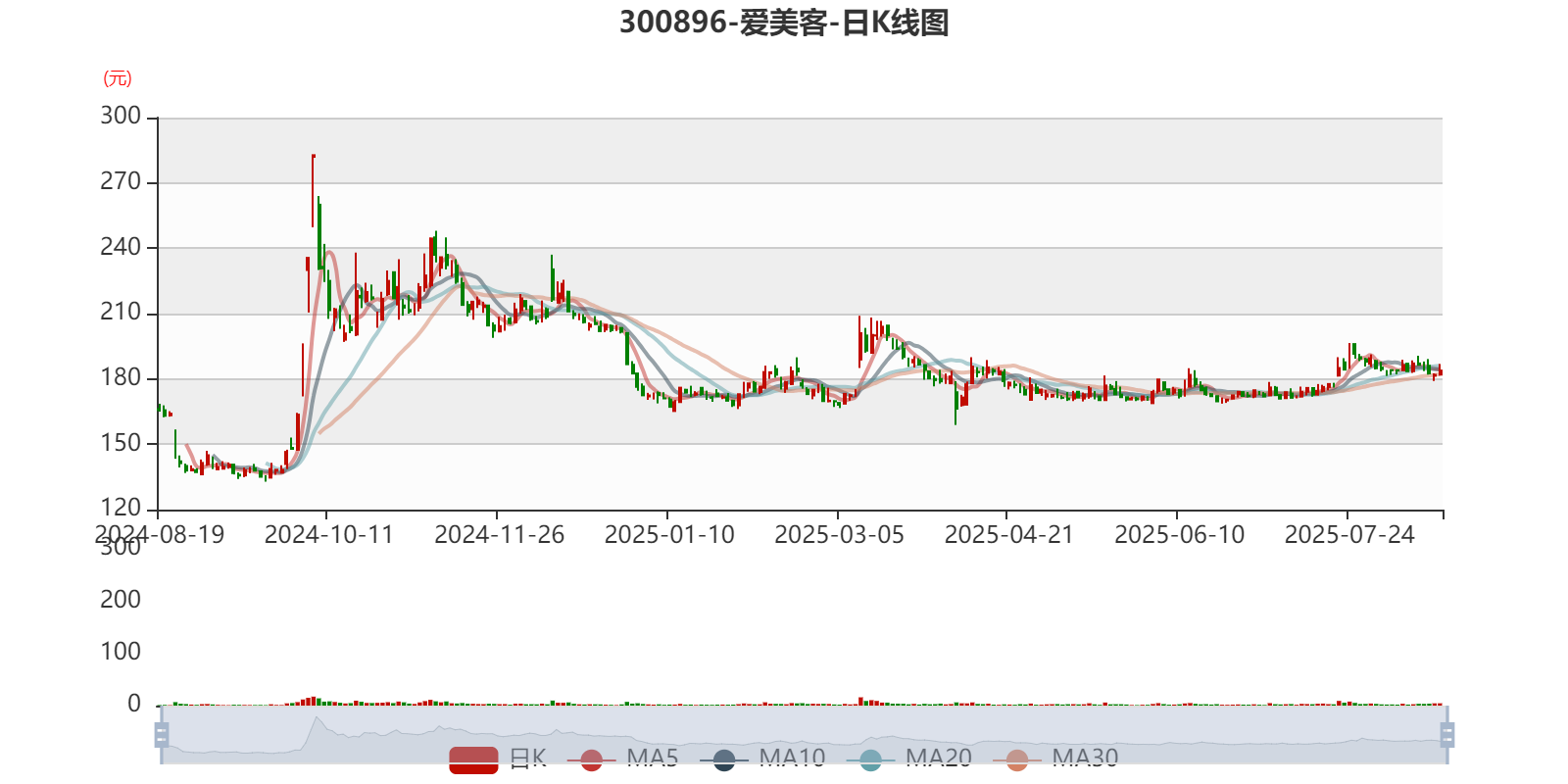Click the 2025-04-21 x-axis date label
The image size is (1568, 784).
coord(1009,535)
